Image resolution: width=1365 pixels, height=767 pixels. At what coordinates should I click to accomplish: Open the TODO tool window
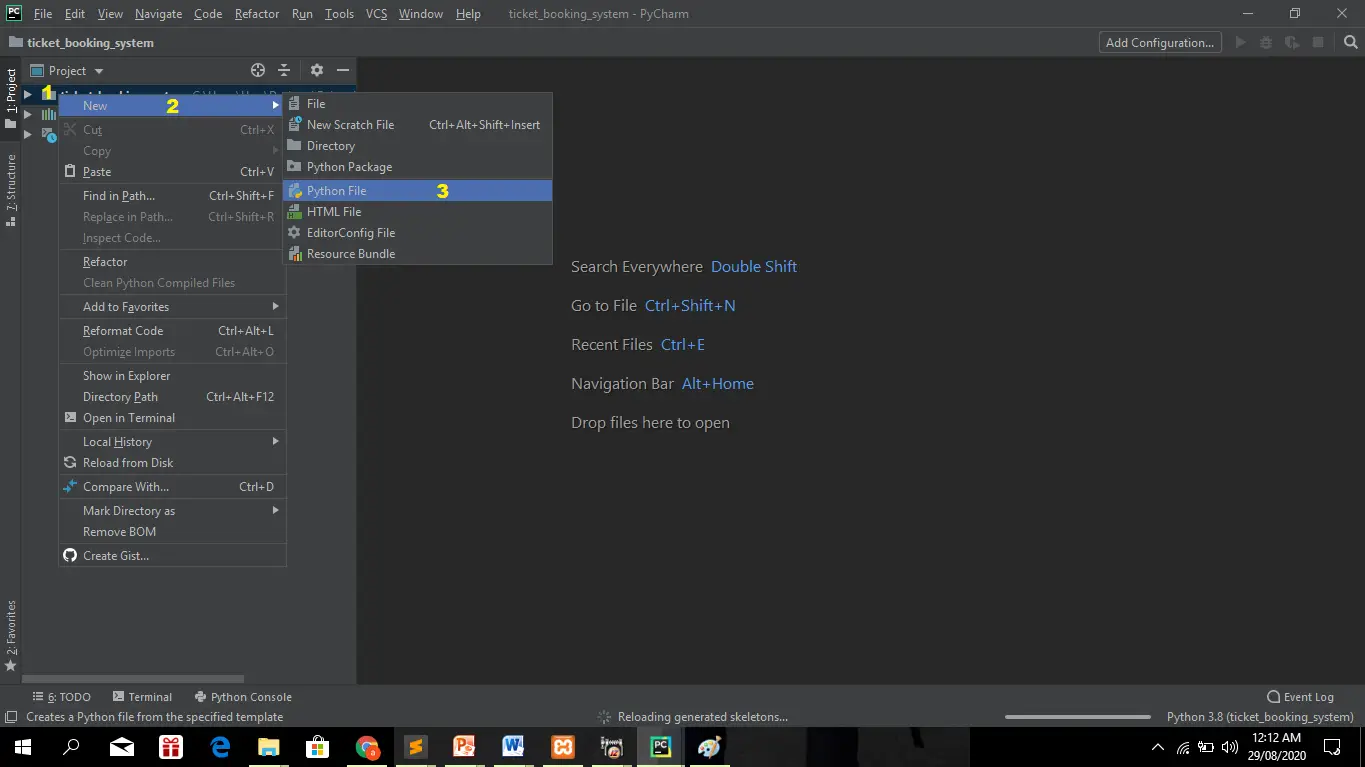click(x=62, y=696)
